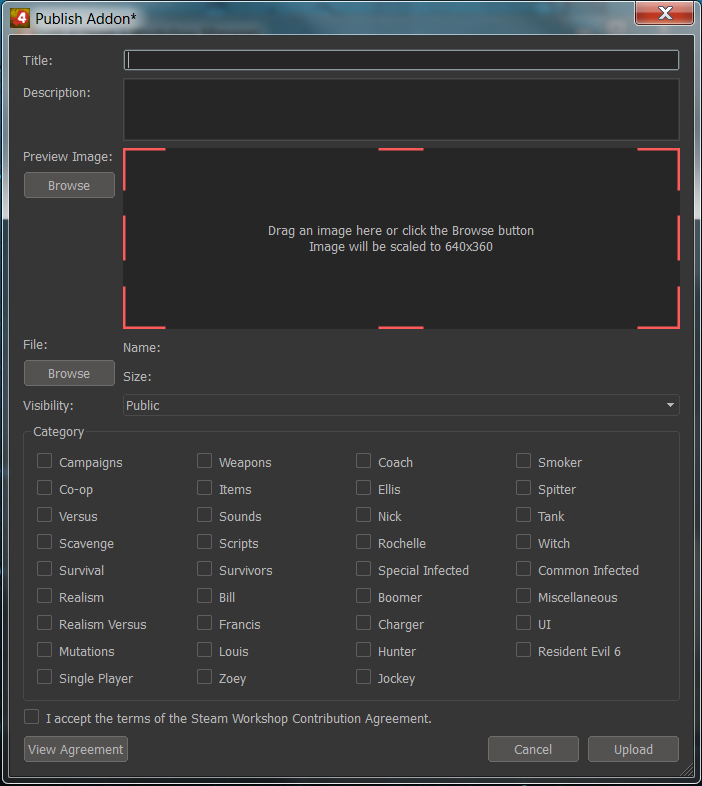
Task: Tick the Tank checkbox
Action: [x=523, y=515]
